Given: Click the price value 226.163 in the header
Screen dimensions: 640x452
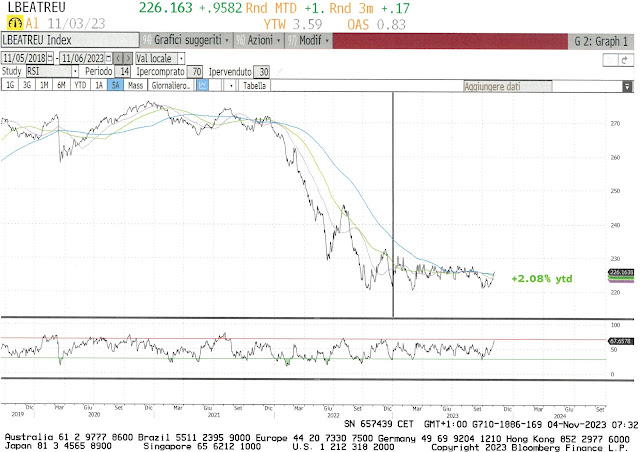Looking at the screenshot, I should point(166,8).
